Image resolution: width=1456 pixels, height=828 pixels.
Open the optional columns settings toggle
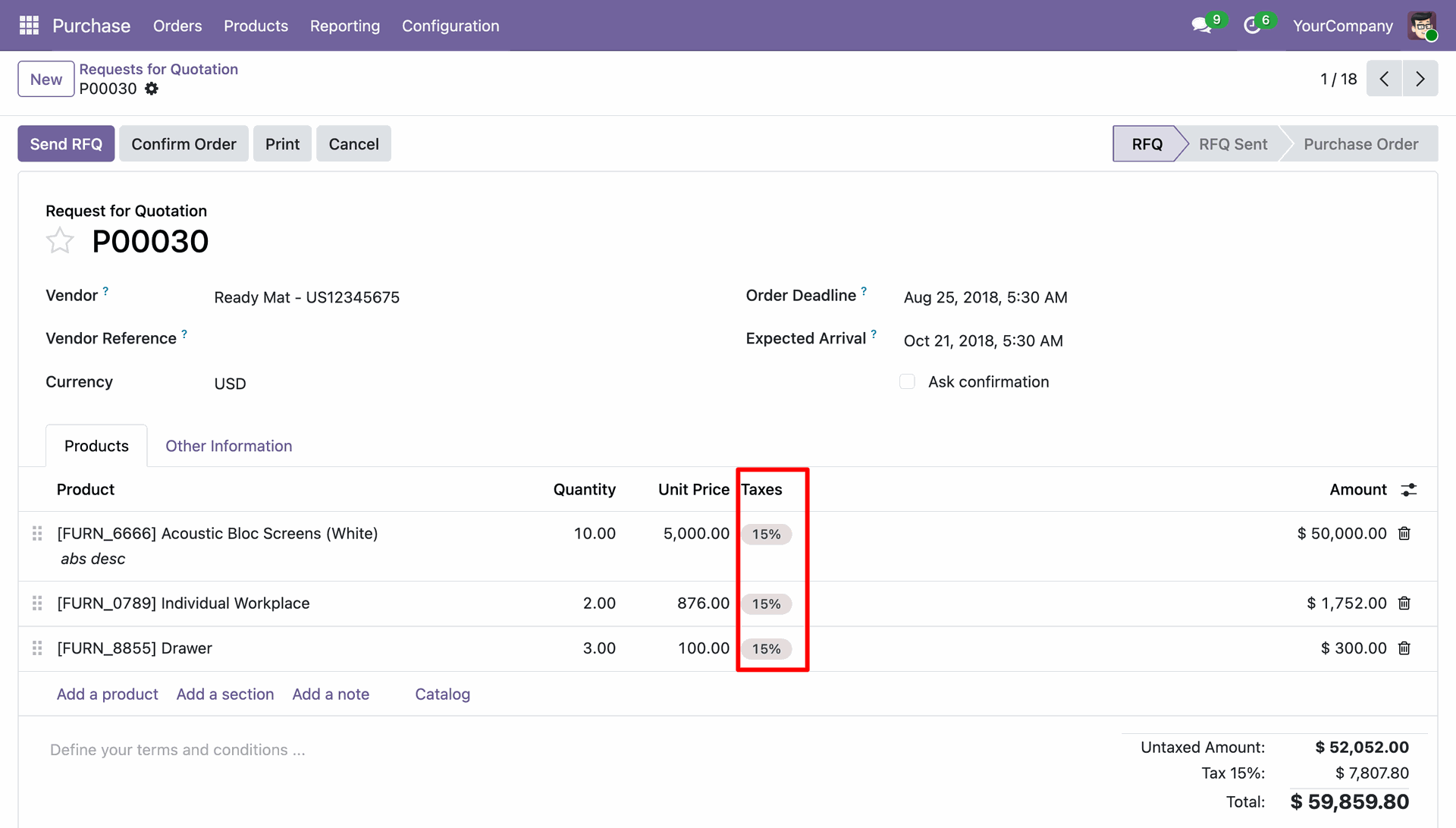(1409, 490)
